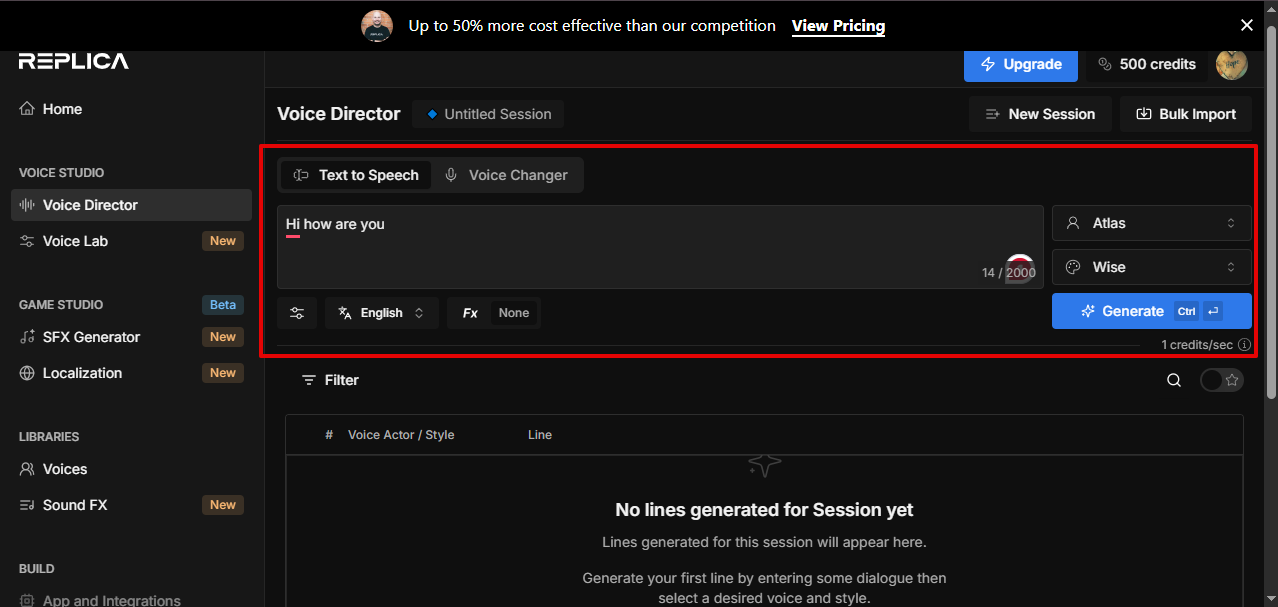The width and height of the screenshot is (1278, 607).
Task: Go to Localization page
Action: (x=82, y=373)
